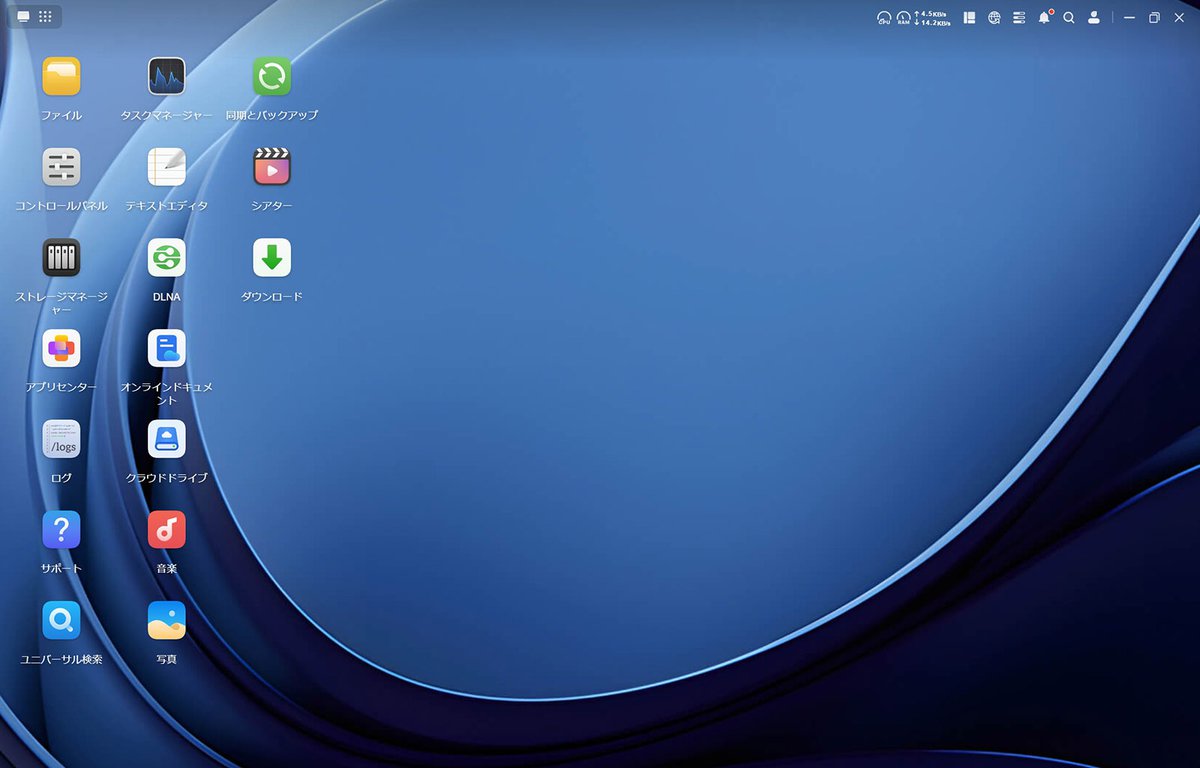Viewport: 1200px width, 768px height.
Task: Open the task list icon in top bar
Action: click(x=1019, y=17)
